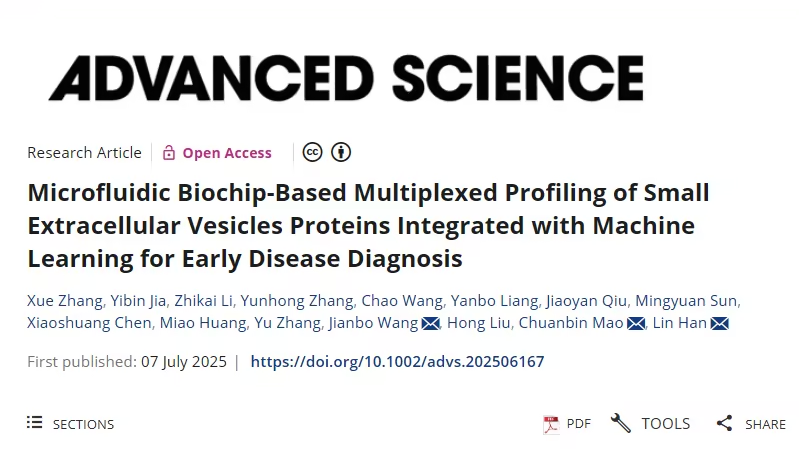This screenshot has width=799, height=449.
Task: Open the article DOI link
Action: point(397,361)
